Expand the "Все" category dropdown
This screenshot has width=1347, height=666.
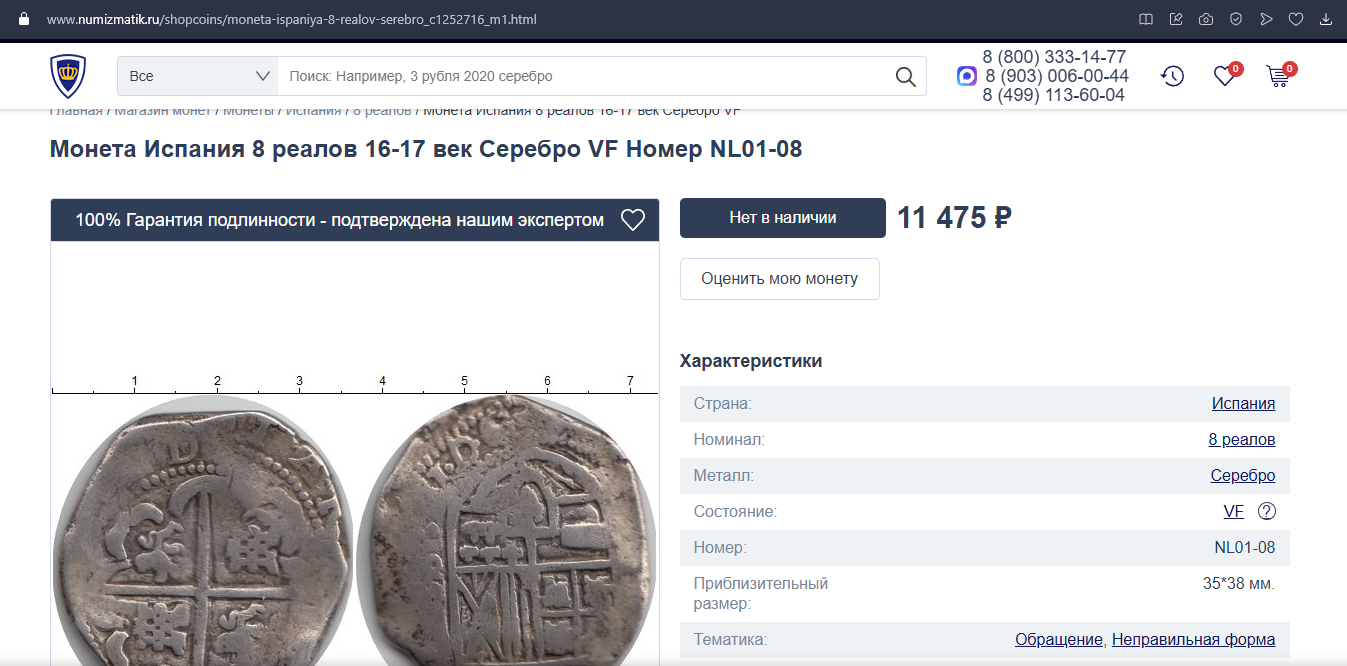coord(198,76)
